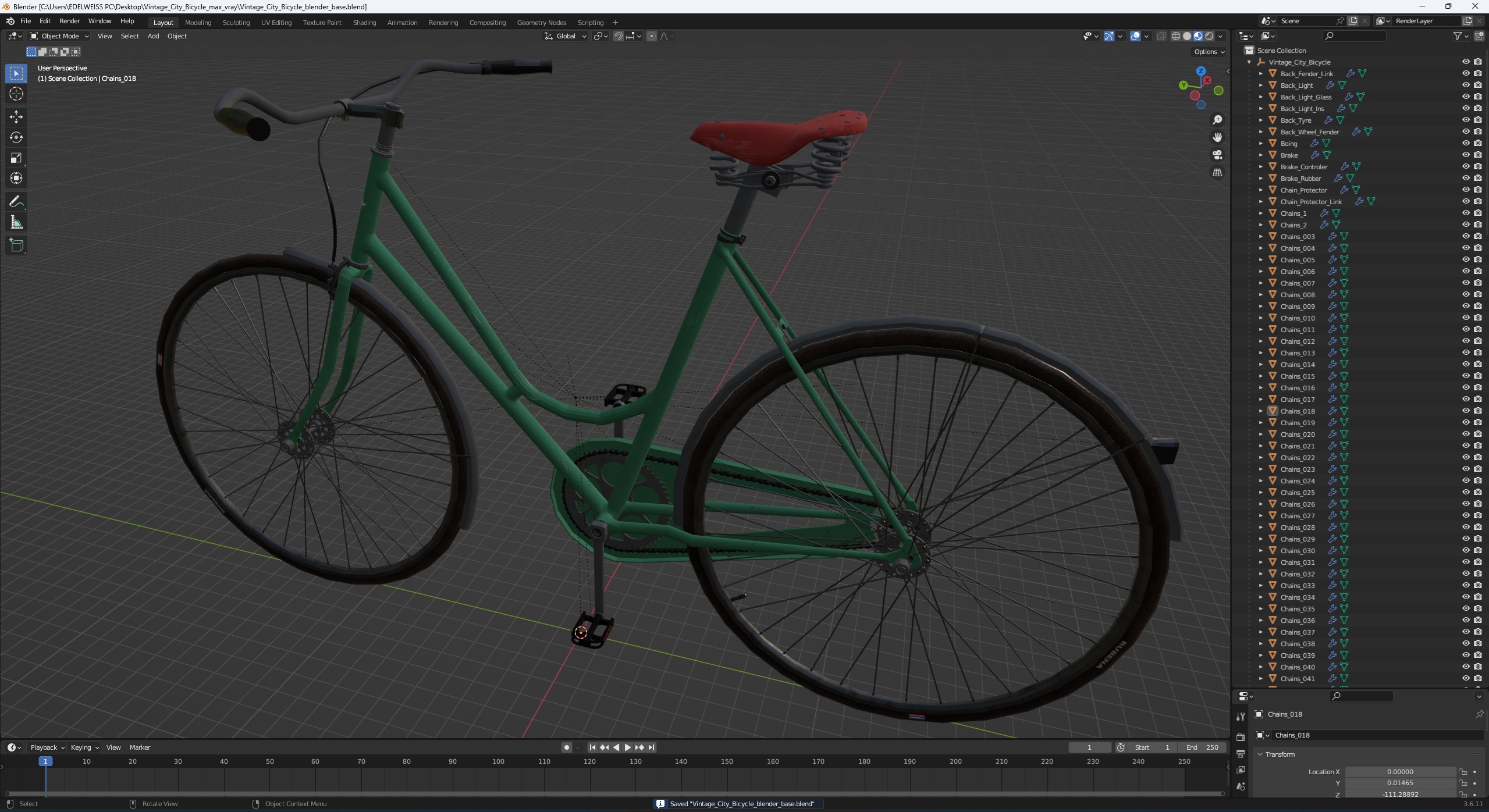Image resolution: width=1489 pixels, height=812 pixels.
Task: Switch to solid viewport shading
Action: pyautogui.click(x=1187, y=36)
